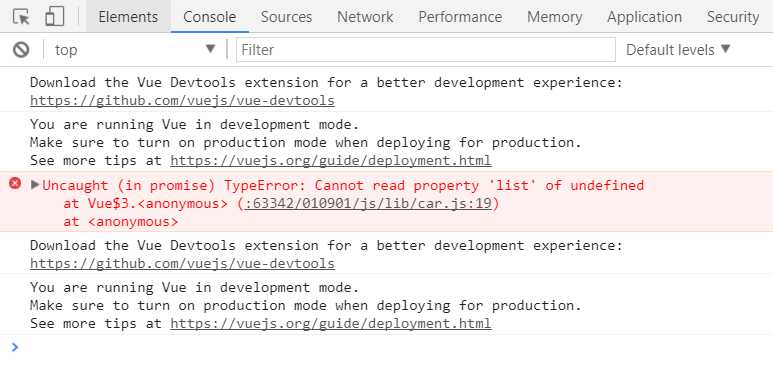Follow the last deployment.html link

coord(331,323)
